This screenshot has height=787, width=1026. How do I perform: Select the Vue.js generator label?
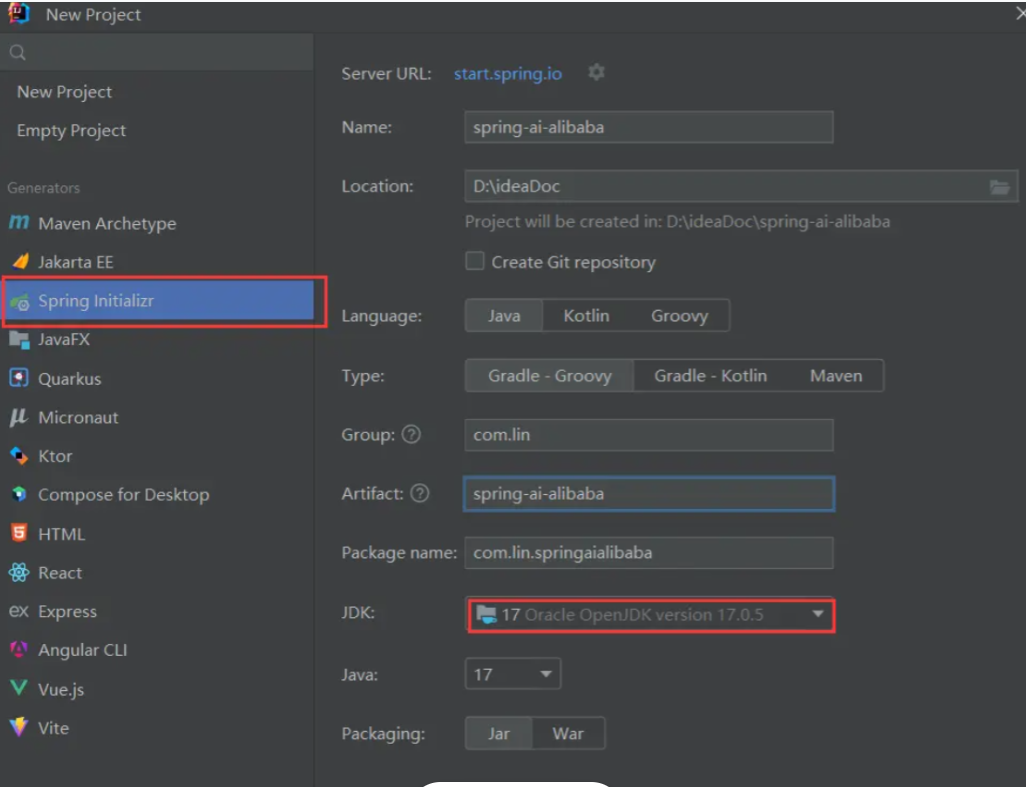point(62,690)
